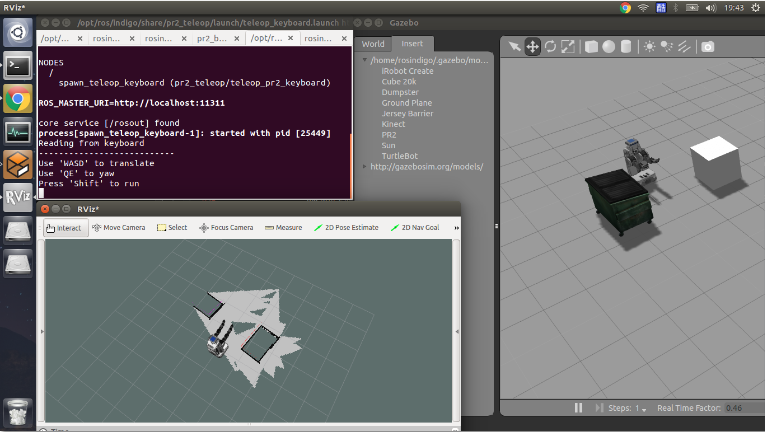Activate the Focus Camera tool in RViz
Viewport: 765px width, 432px height.
pos(226,227)
